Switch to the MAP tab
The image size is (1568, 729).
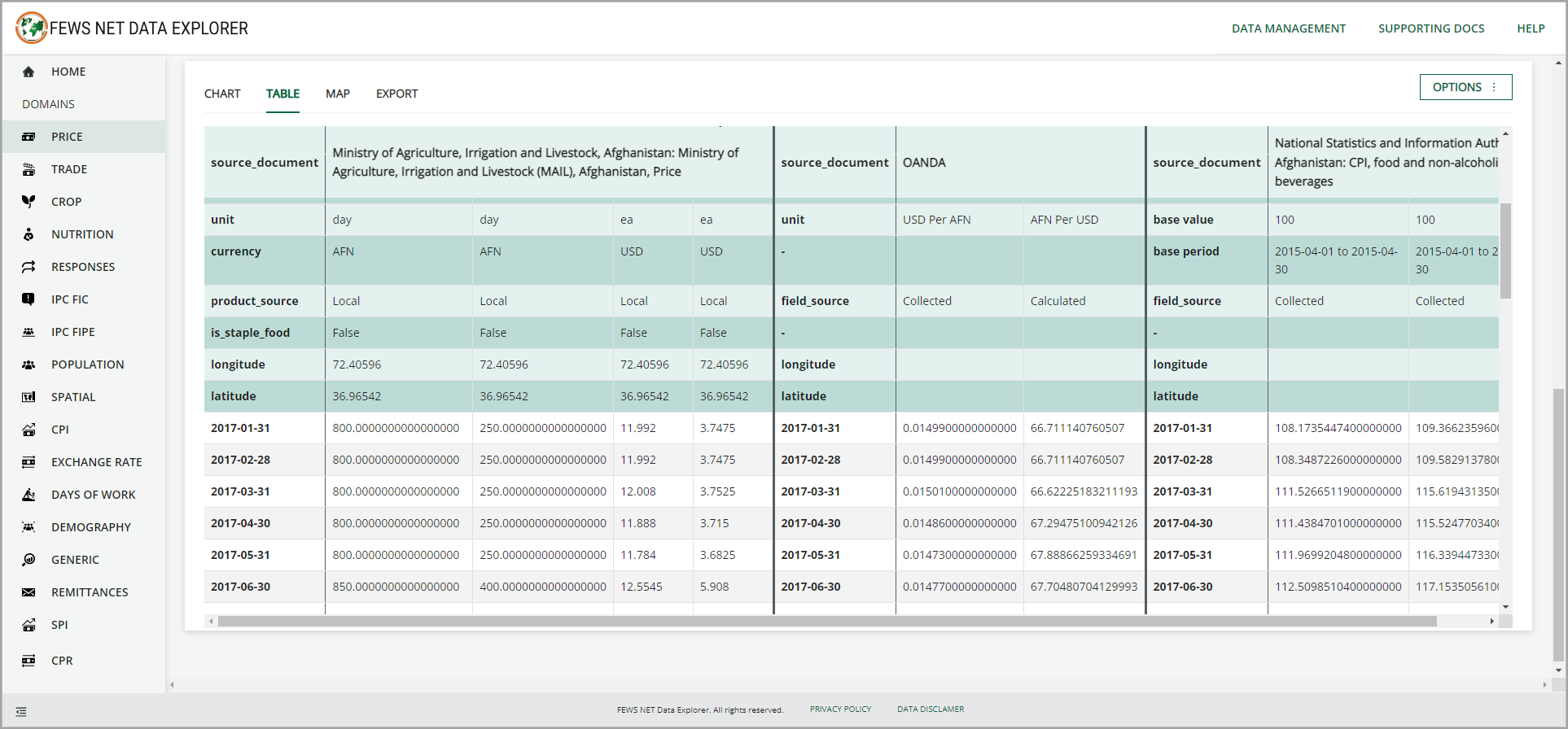(338, 94)
